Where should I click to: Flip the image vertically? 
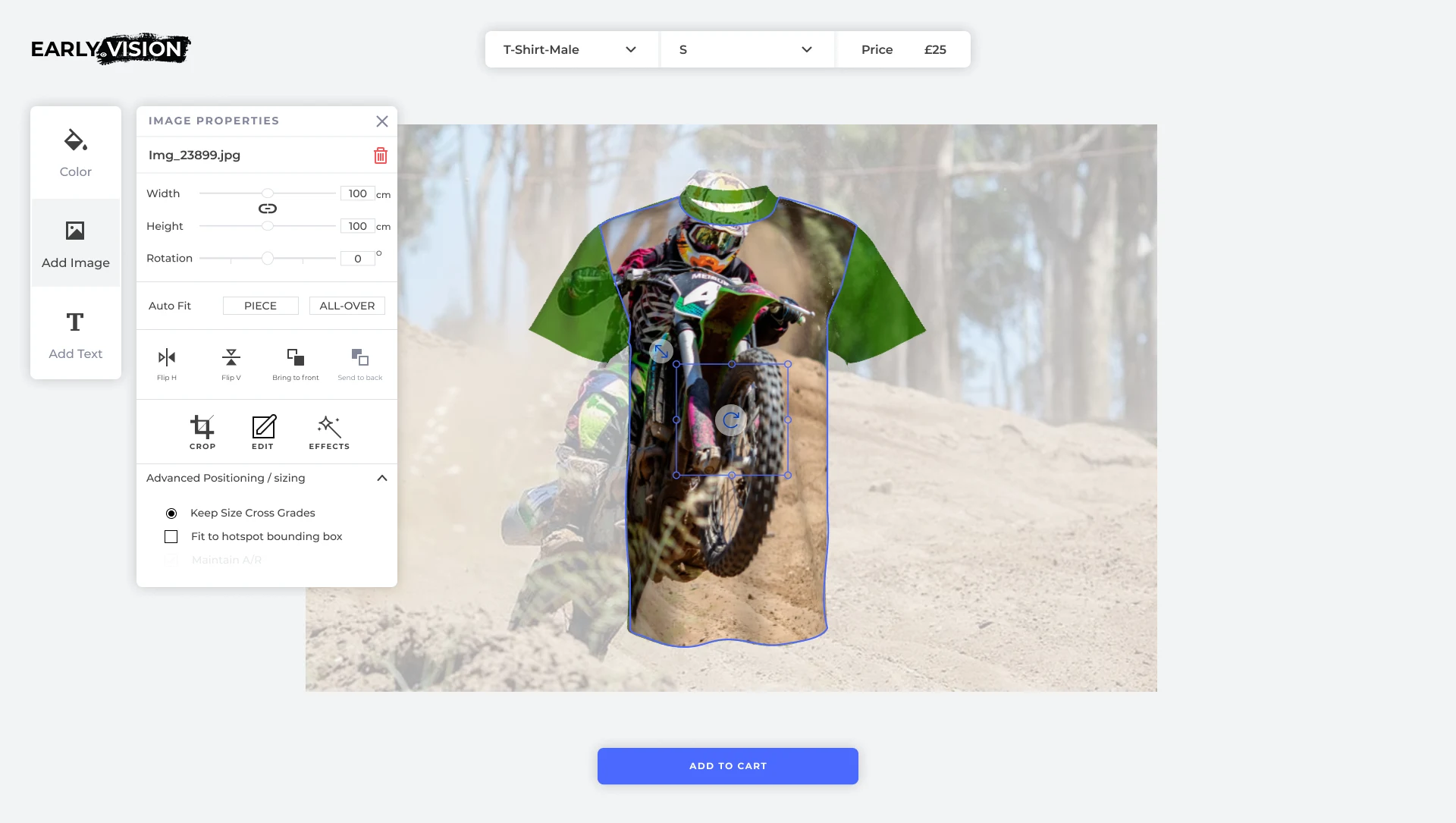click(x=231, y=363)
